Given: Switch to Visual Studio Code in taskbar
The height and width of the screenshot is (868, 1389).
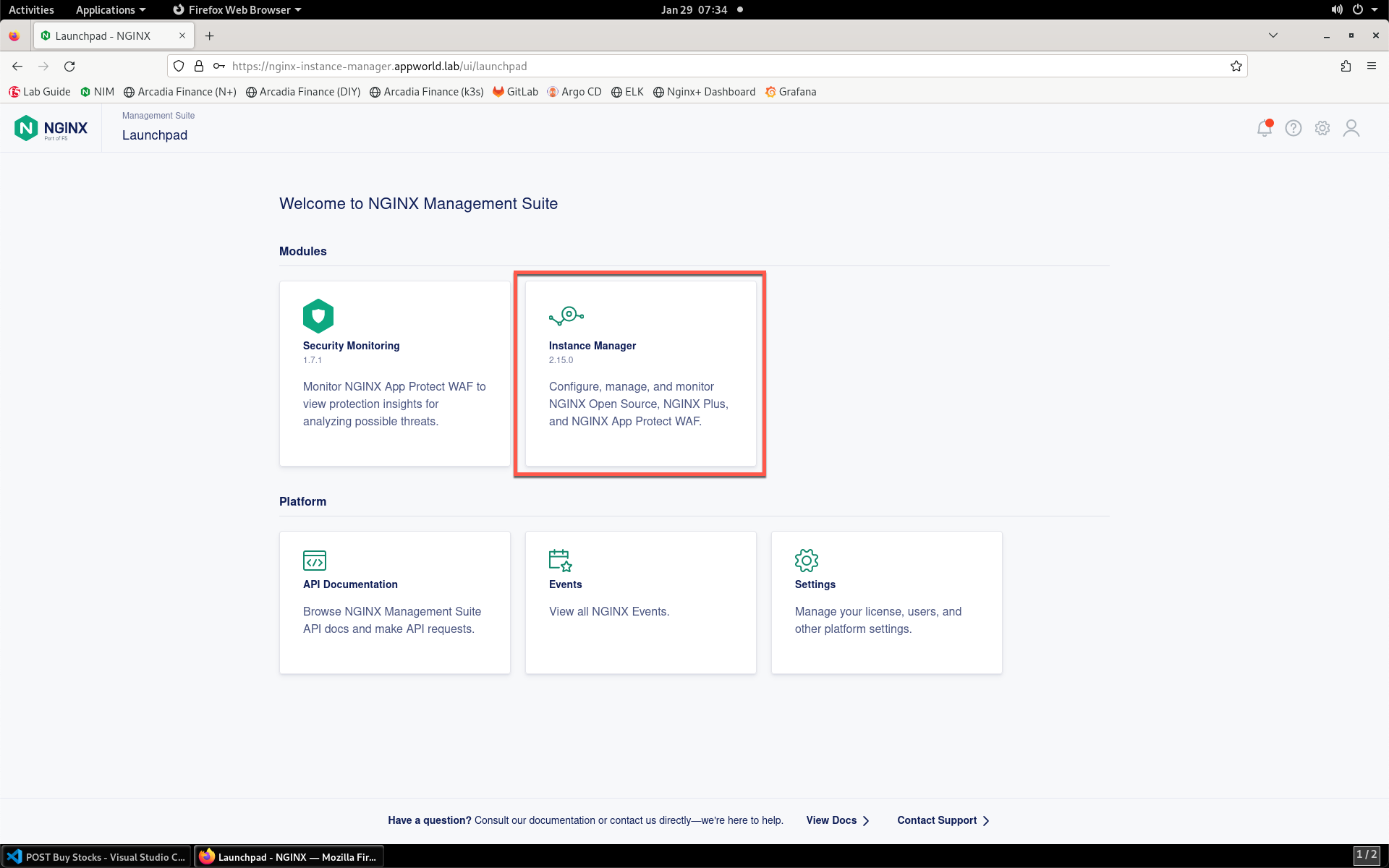Looking at the screenshot, I should click(97, 857).
